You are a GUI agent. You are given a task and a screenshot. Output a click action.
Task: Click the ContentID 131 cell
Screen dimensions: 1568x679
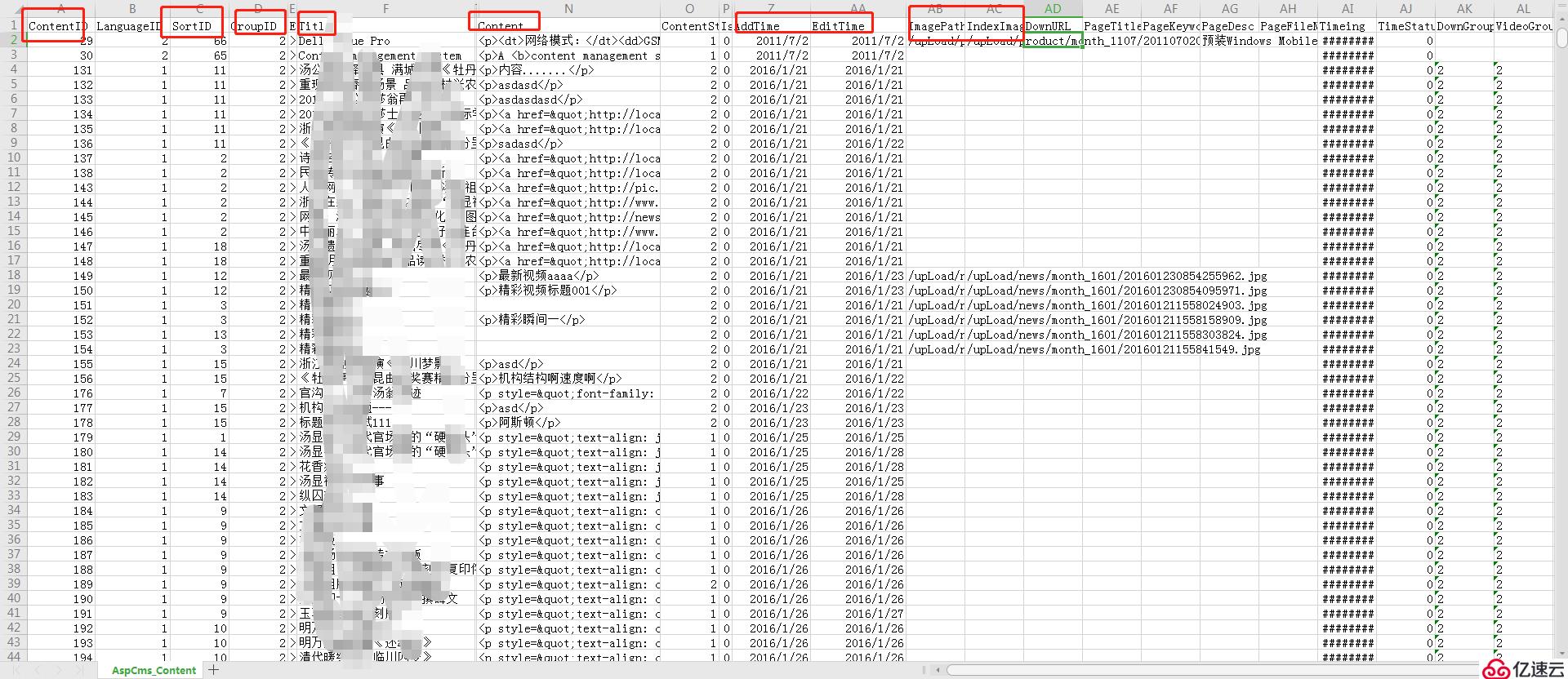point(60,70)
